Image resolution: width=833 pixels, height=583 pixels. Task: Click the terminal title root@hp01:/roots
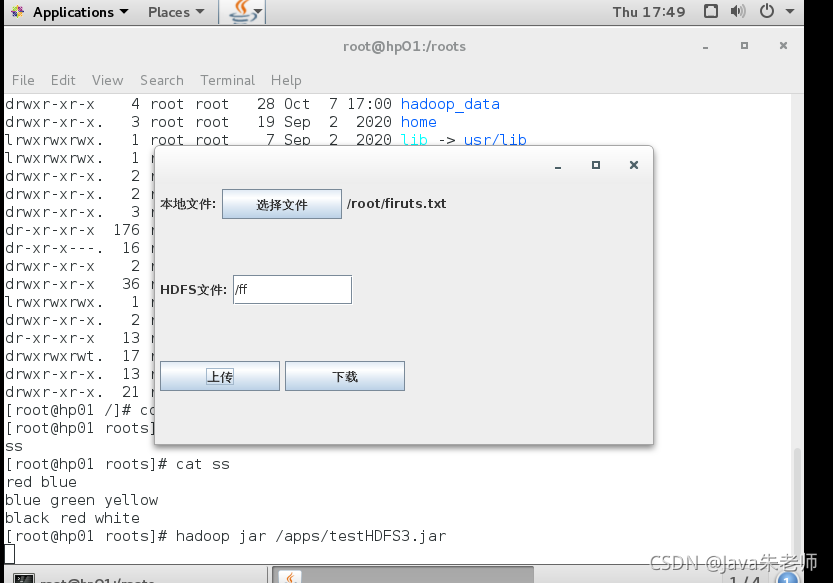pos(404,46)
